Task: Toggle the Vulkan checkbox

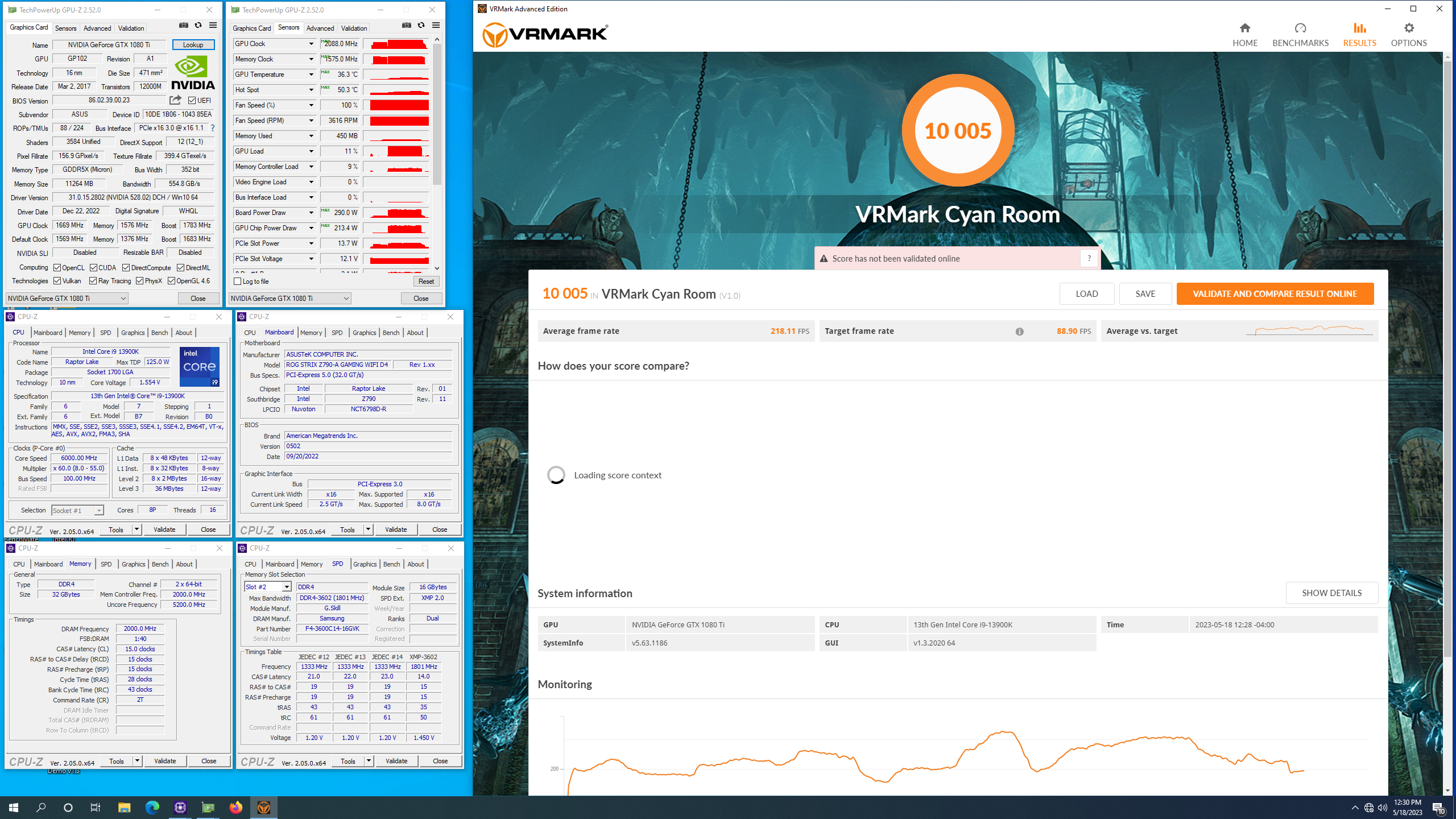Action: coord(57,281)
